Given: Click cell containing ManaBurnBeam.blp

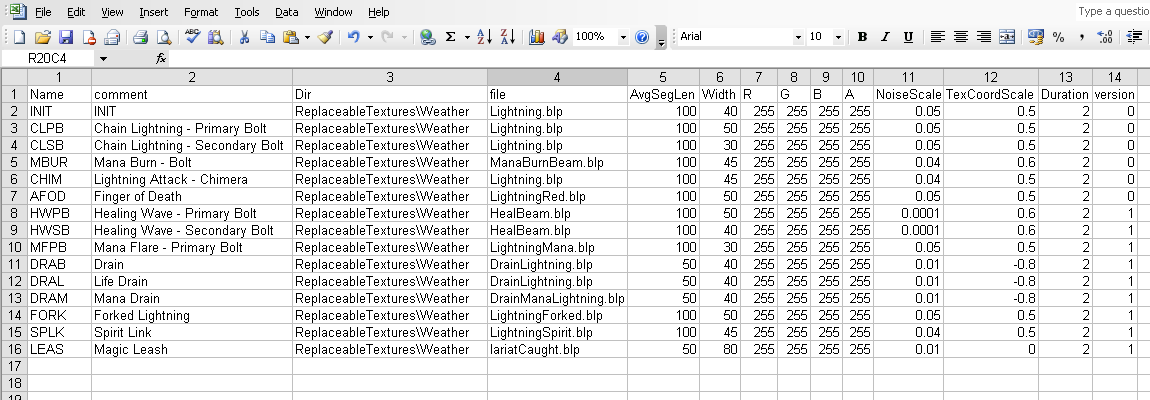Looking at the screenshot, I should click(557, 163).
